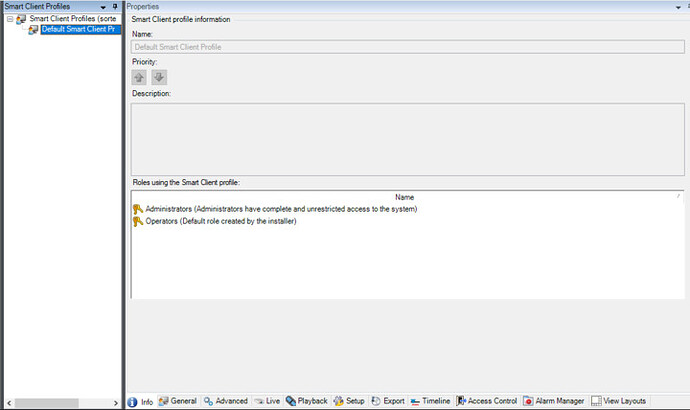Move profile priority down with arrow button

click(159, 77)
